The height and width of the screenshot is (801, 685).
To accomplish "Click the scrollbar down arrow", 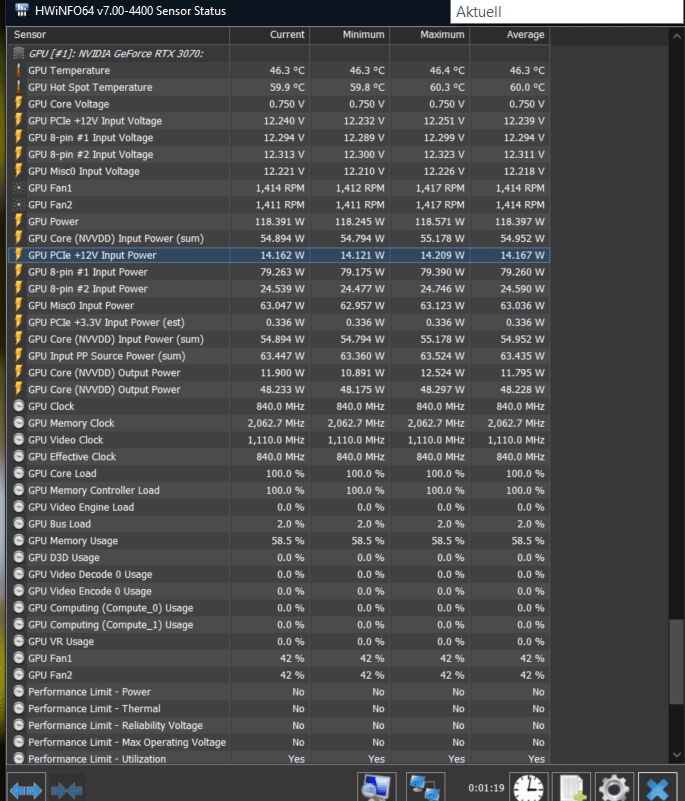I will tap(676, 754).
